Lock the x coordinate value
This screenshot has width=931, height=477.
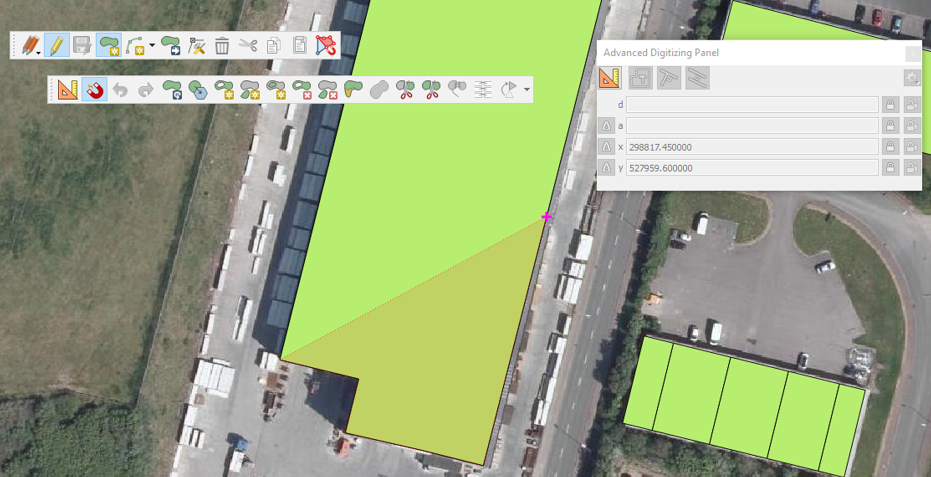click(890, 147)
